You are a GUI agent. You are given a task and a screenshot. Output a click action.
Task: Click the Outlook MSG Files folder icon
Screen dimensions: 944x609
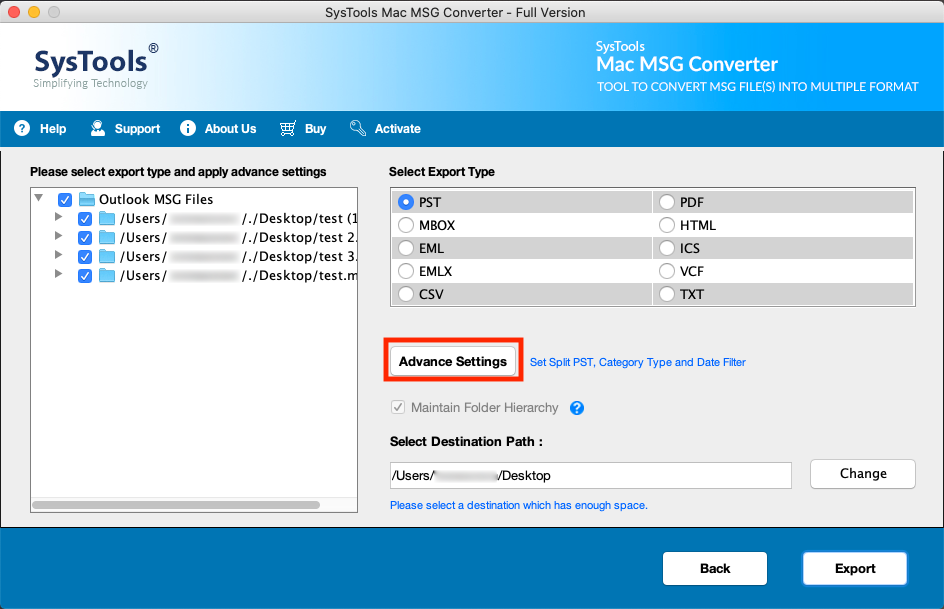(x=87, y=199)
